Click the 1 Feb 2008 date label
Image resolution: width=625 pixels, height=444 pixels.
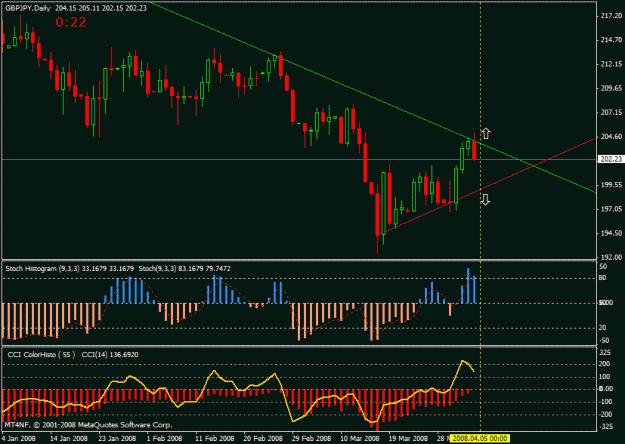(x=164, y=438)
